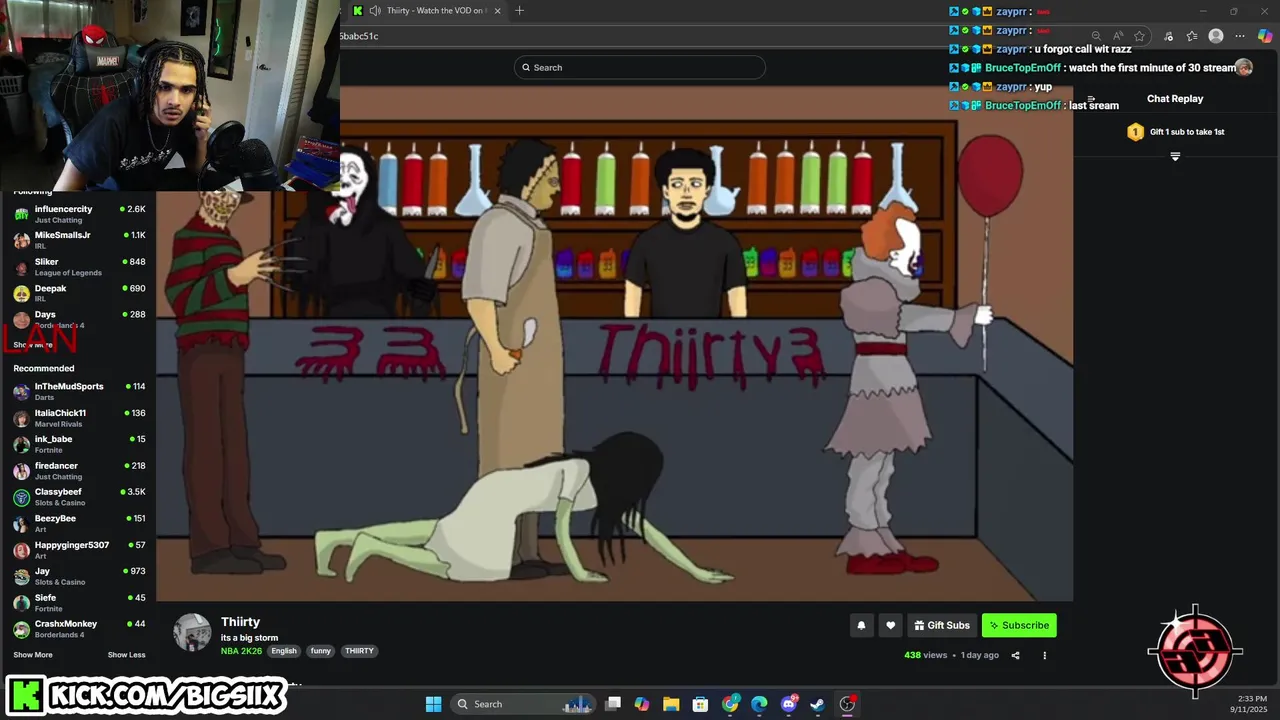Click the read aloud icon
This screenshot has width=1280, height=720.
pyautogui.click(x=1118, y=36)
